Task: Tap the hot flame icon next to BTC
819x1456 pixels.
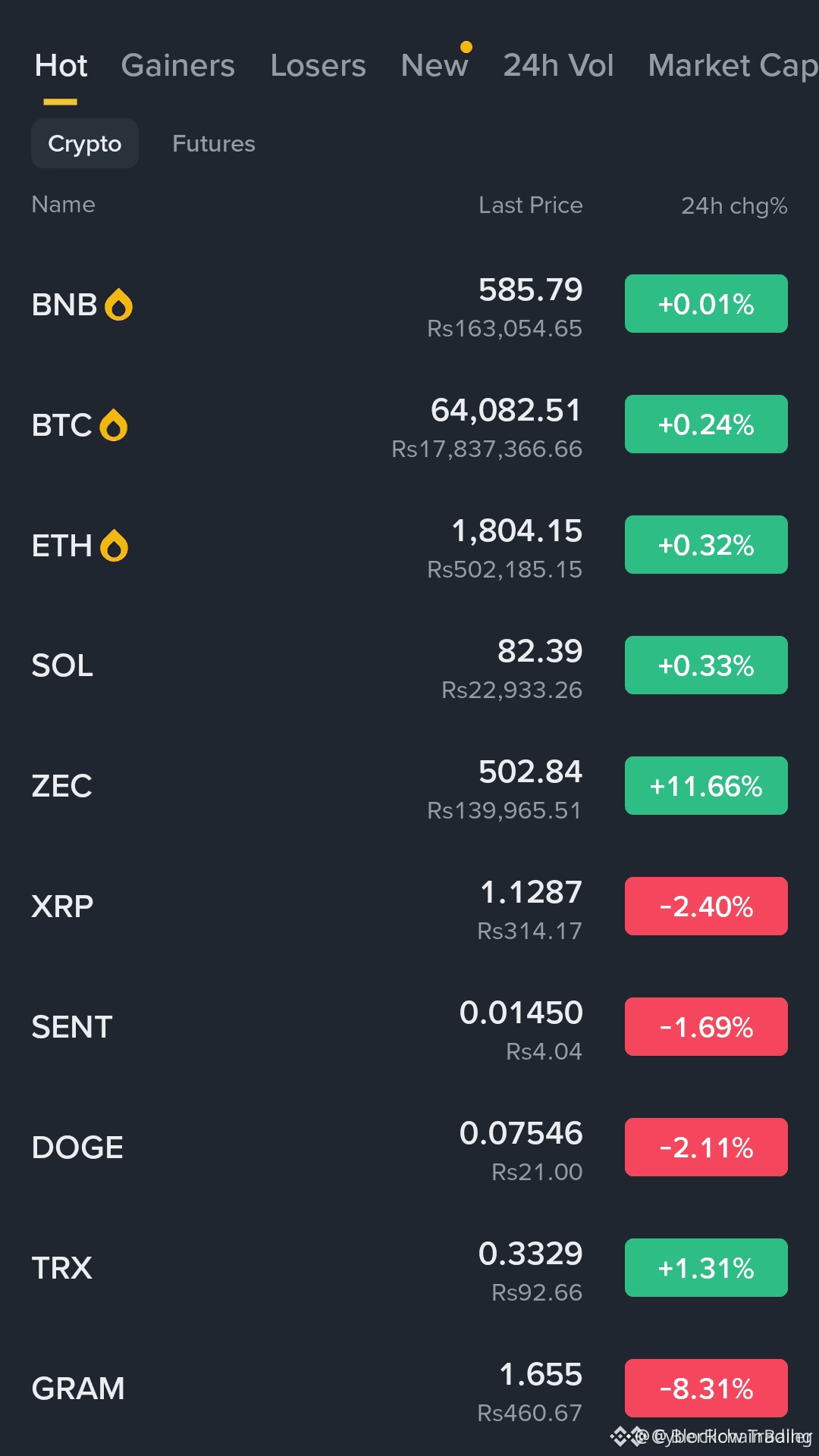Action: coord(114,425)
